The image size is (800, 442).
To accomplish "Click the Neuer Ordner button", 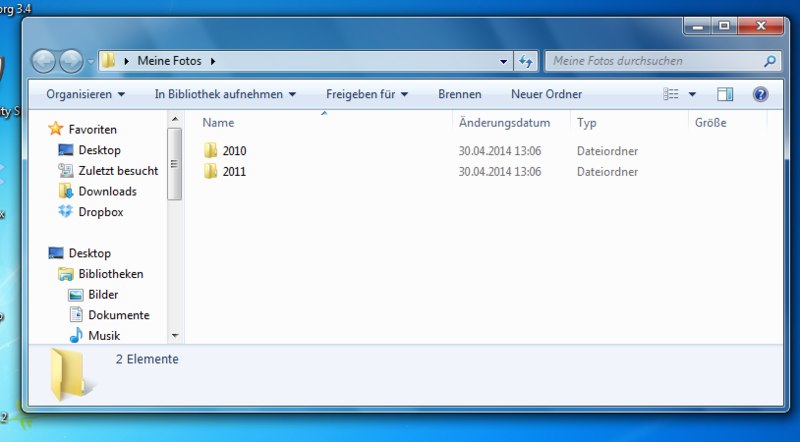I will (545, 94).
